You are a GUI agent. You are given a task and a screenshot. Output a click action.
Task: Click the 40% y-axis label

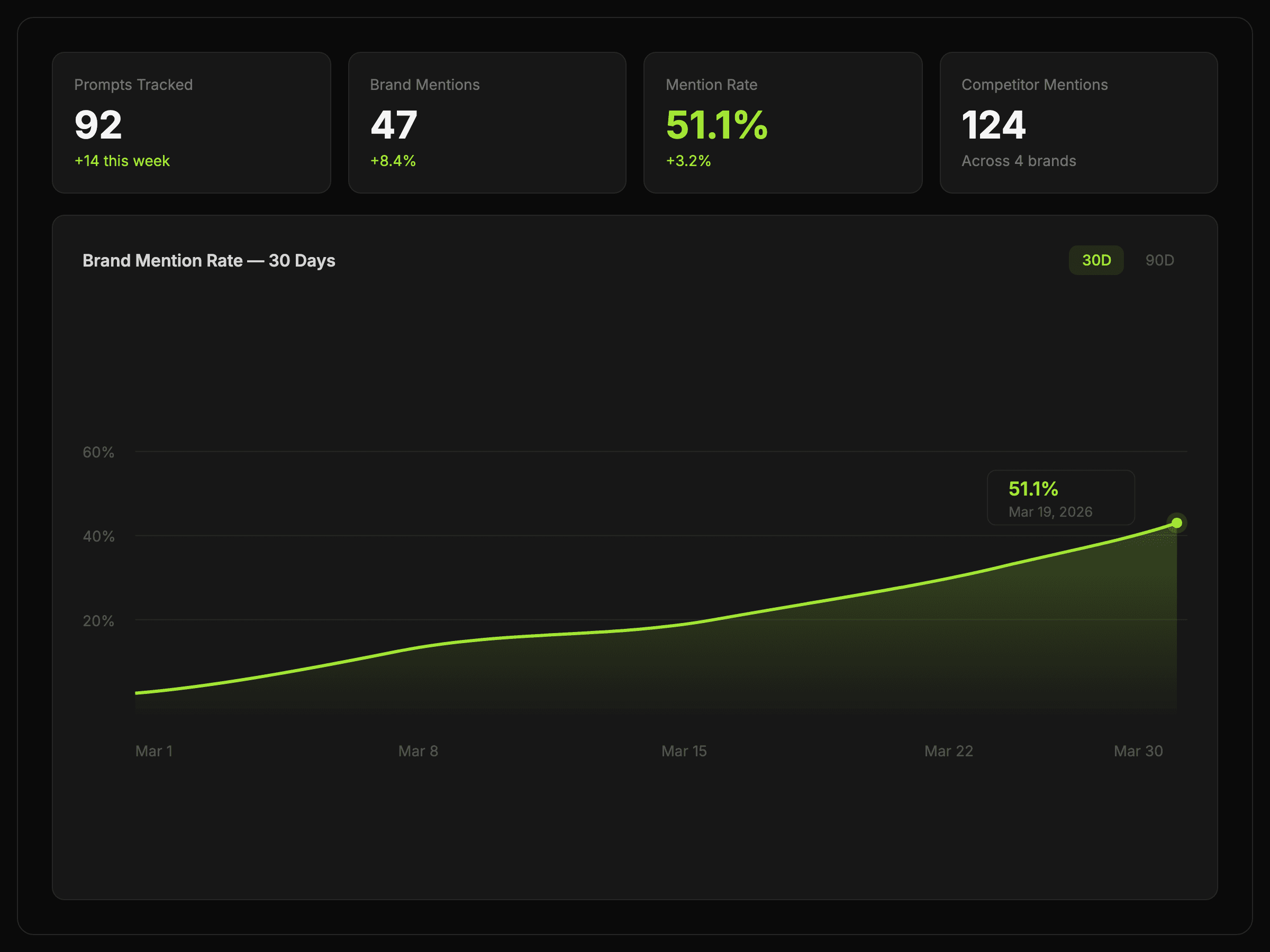[x=98, y=536]
